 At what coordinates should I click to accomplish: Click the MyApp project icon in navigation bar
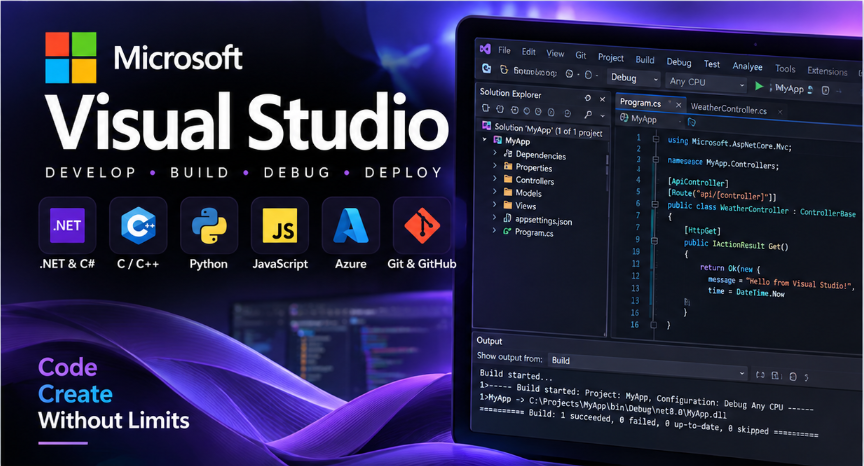pos(624,117)
